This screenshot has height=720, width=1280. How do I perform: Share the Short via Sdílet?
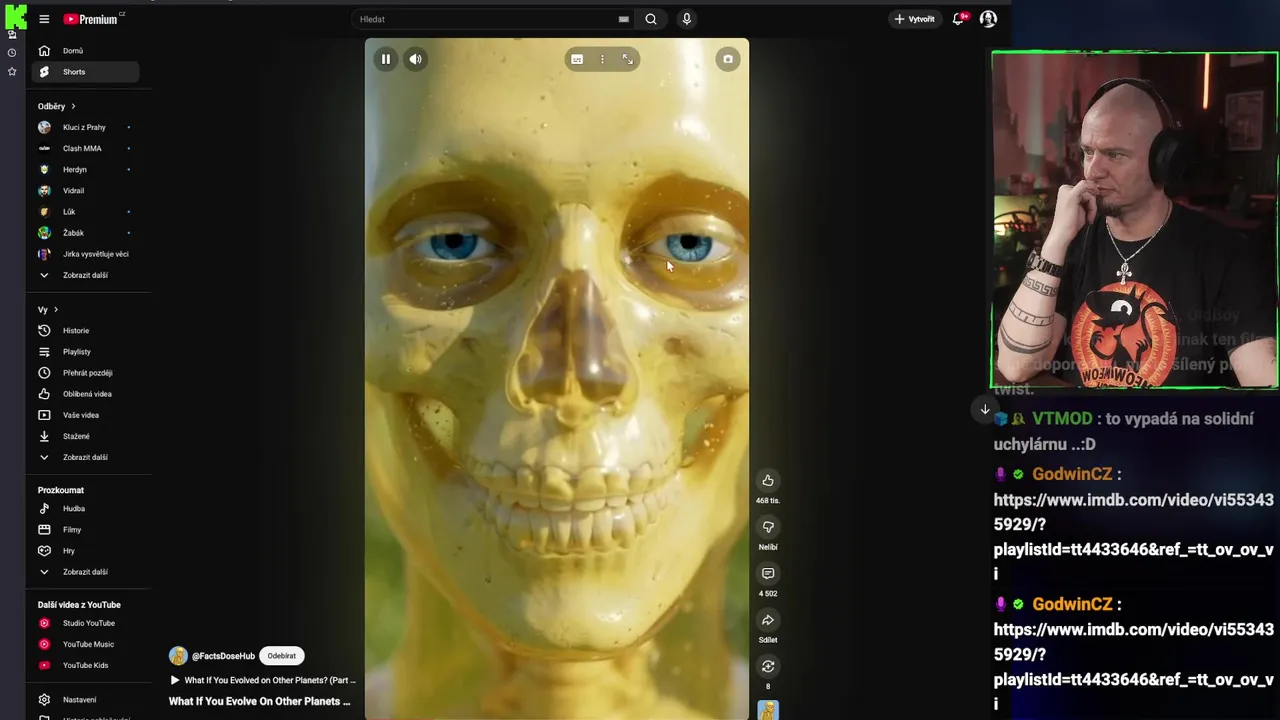tap(768, 620)
